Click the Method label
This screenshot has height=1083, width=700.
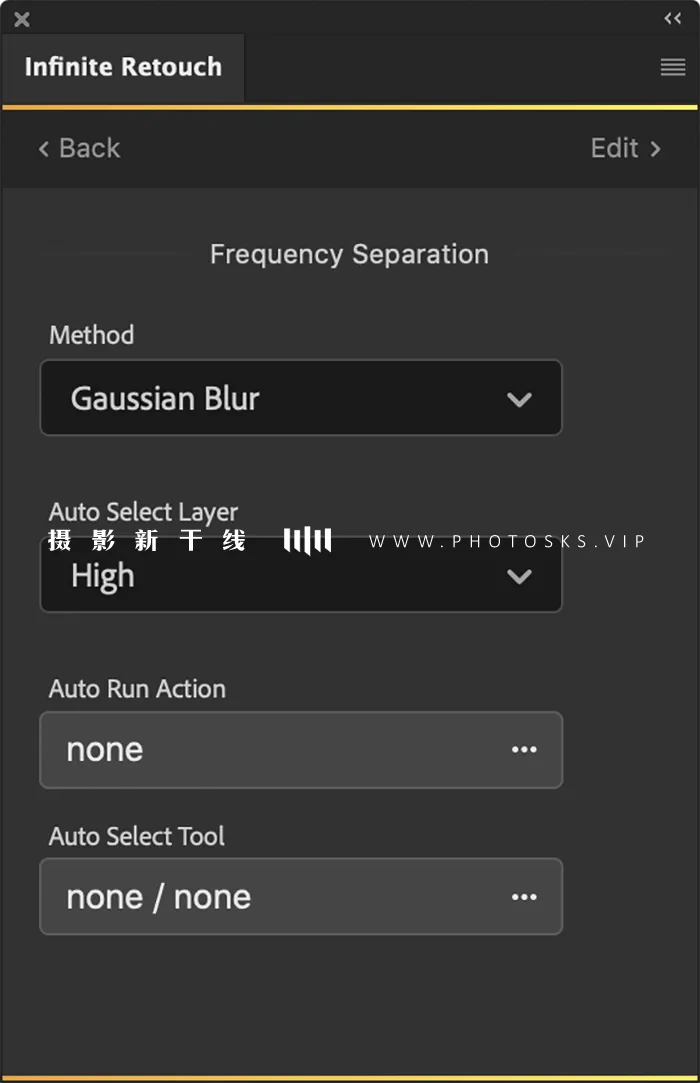pos(91,335)
